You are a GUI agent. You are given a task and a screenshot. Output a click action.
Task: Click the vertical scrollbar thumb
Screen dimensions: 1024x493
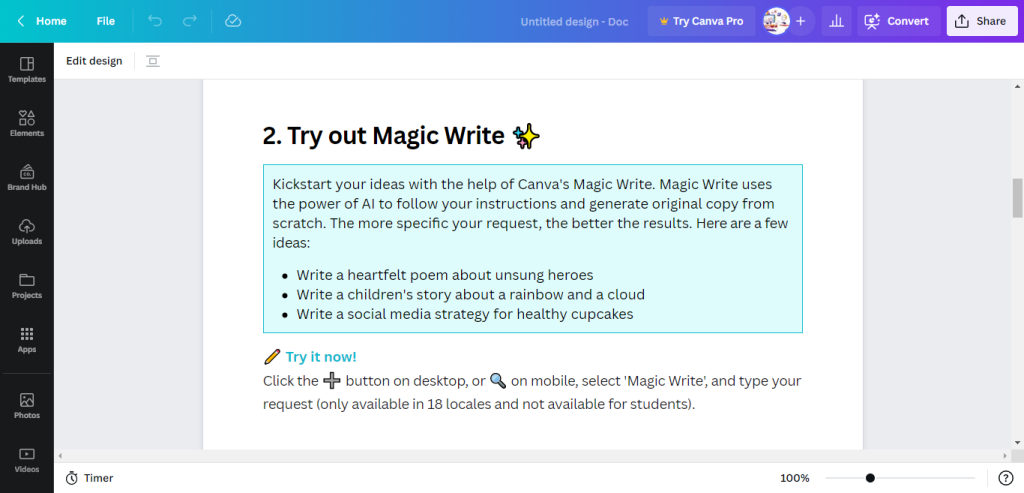(1017, 198)
